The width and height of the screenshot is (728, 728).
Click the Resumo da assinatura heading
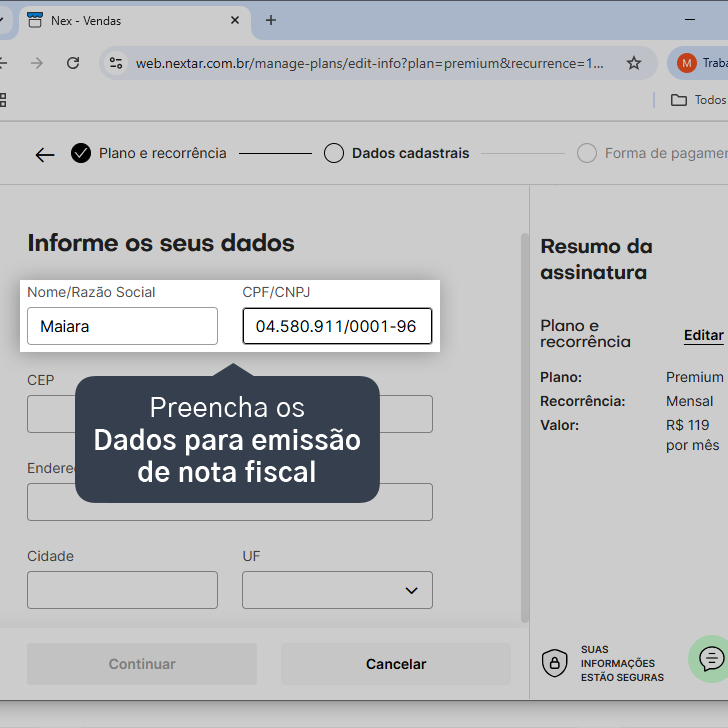(x=597, y=259)
